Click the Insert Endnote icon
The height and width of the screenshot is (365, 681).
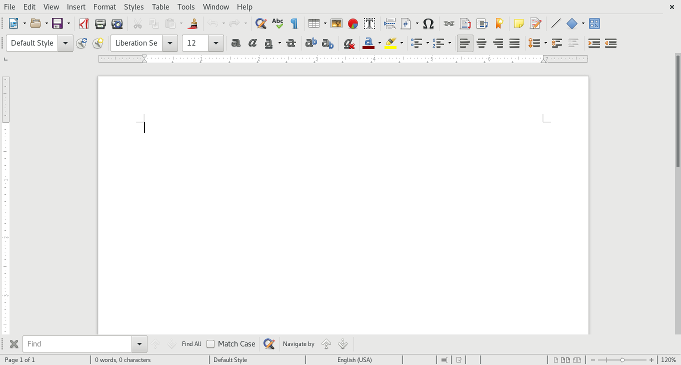click(x=482, y=23)
